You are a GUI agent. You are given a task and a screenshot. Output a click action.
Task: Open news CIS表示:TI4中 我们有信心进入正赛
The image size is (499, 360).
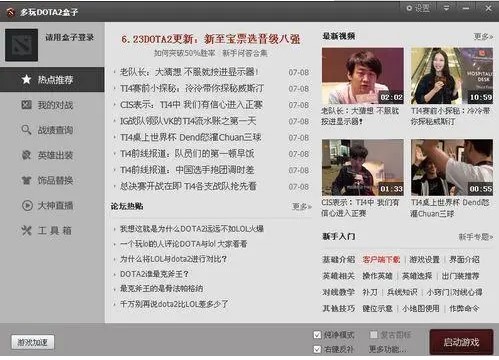click(191, 105)
